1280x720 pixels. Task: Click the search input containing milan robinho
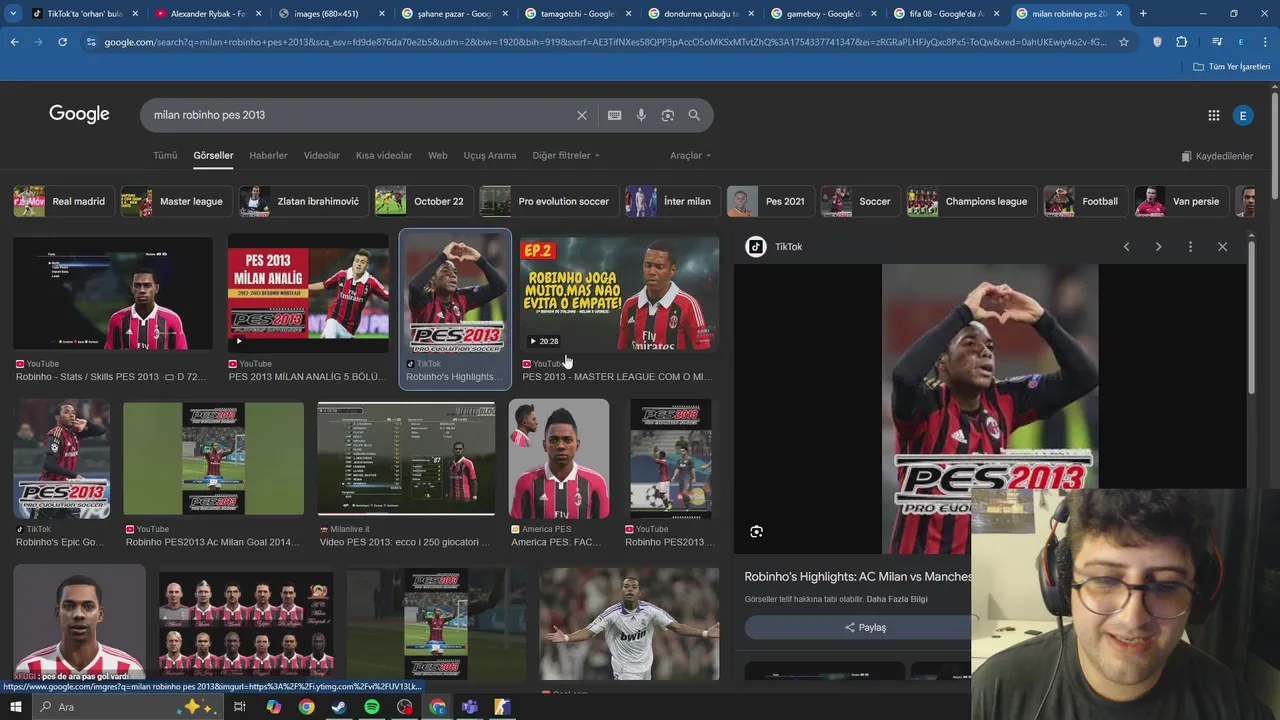360,115
